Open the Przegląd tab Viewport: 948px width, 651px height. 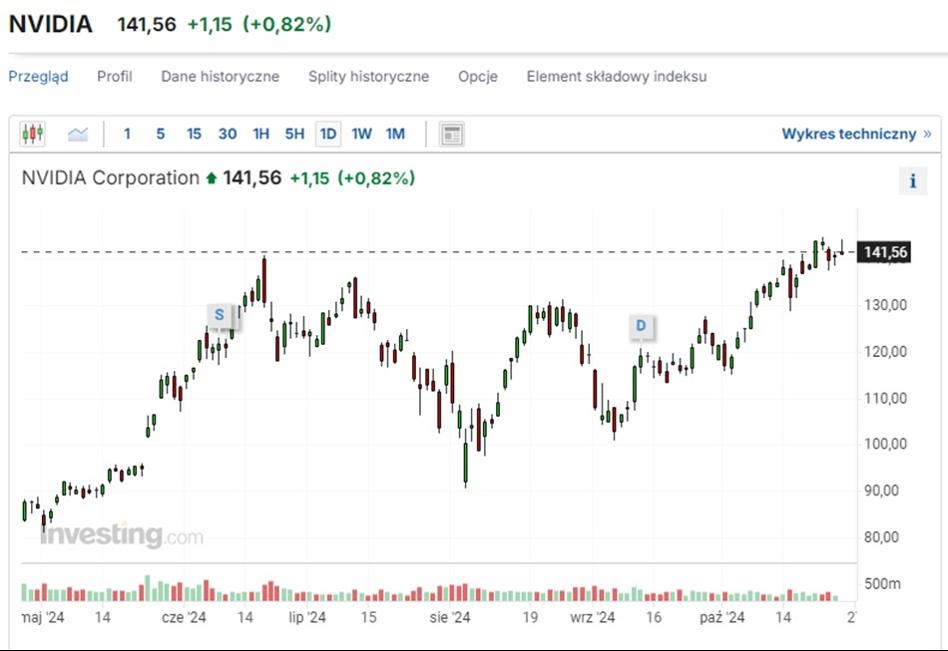[x=38, y=77]
